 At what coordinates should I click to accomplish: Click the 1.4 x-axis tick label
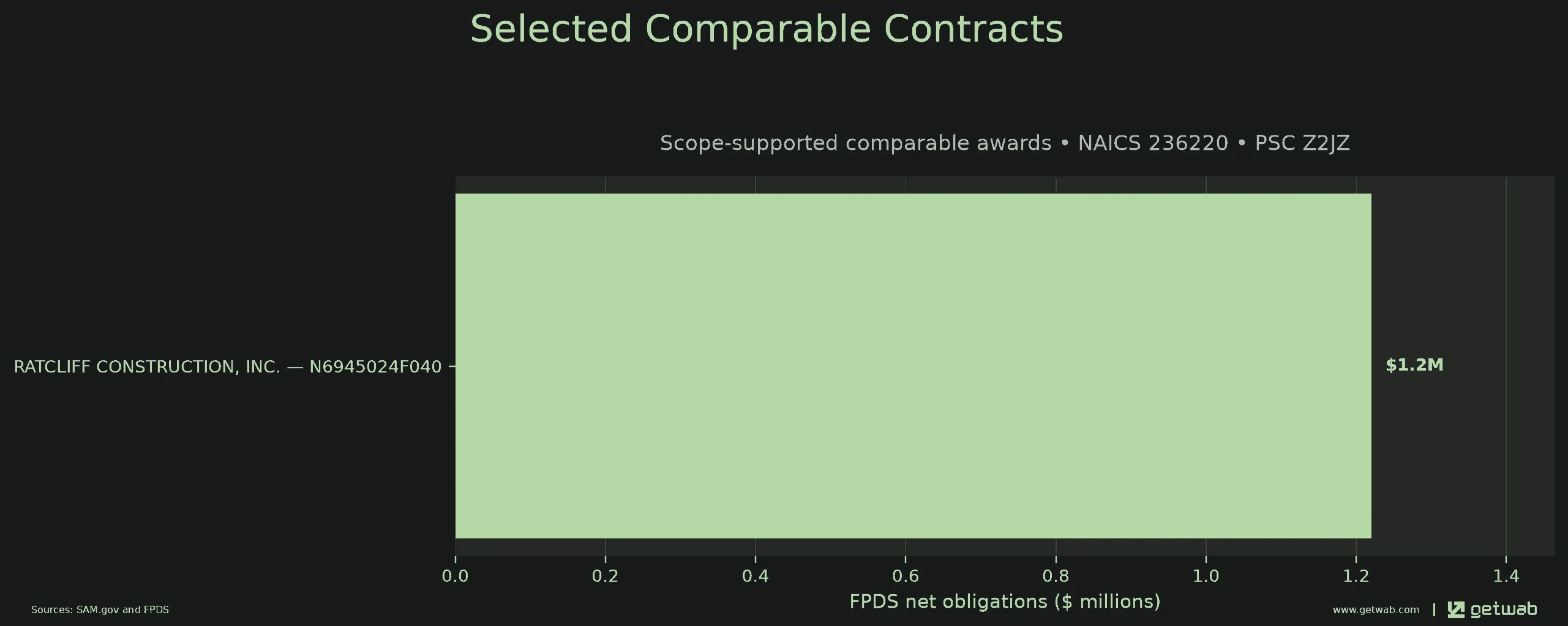tap(1506, 576)
